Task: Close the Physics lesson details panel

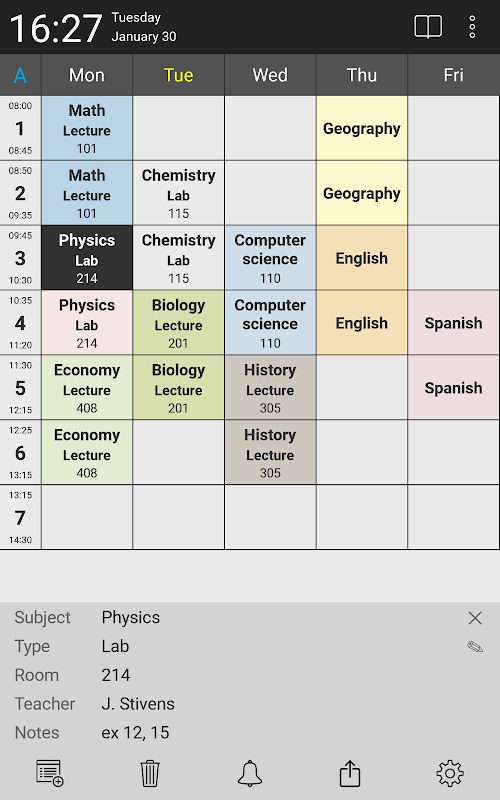Action: pos(475,618)
